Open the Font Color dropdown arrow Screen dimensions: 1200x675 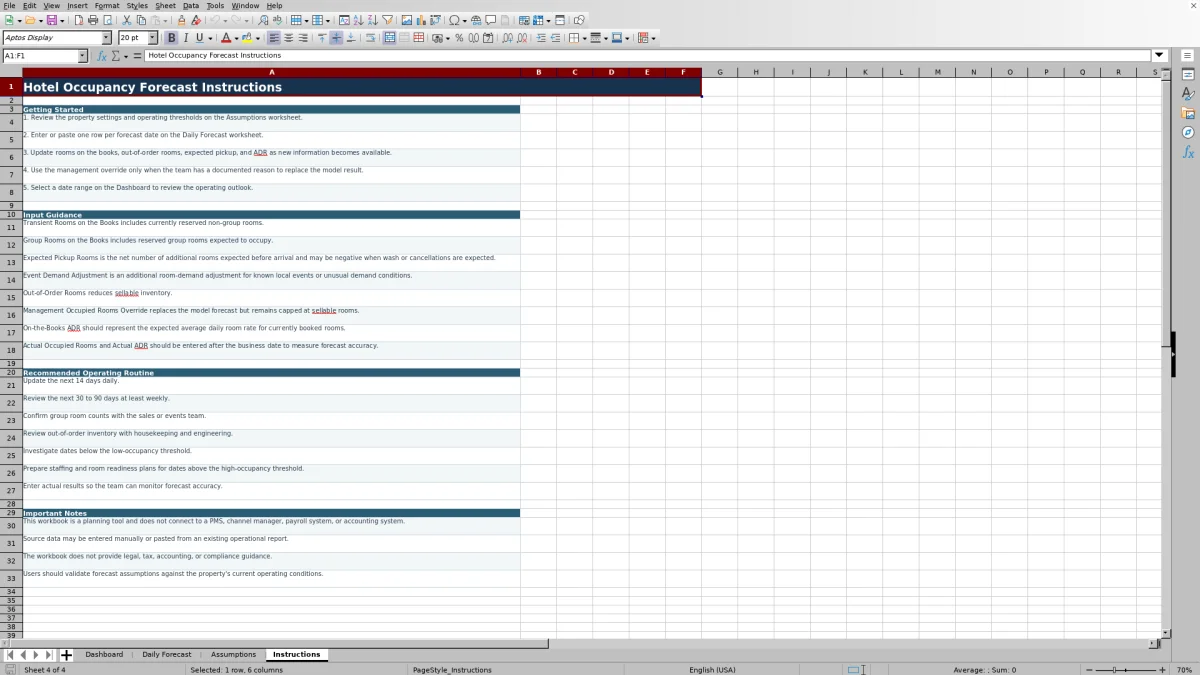(236, 38)
